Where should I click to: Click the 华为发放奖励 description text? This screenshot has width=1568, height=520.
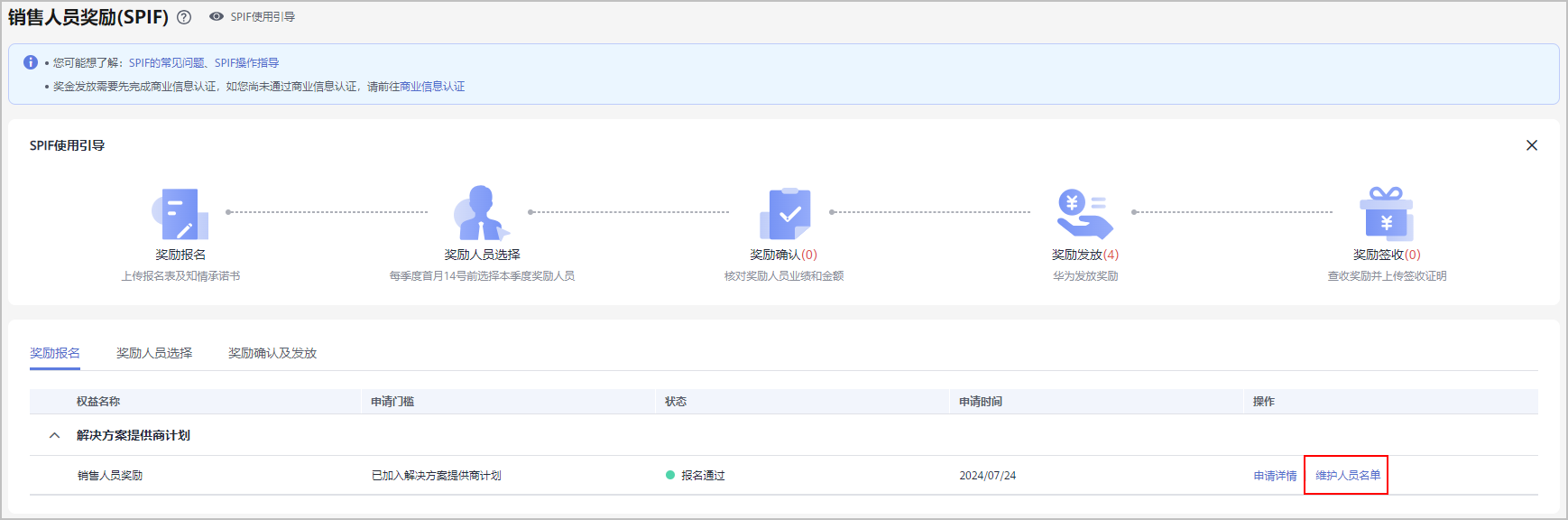coord(1085,276)
